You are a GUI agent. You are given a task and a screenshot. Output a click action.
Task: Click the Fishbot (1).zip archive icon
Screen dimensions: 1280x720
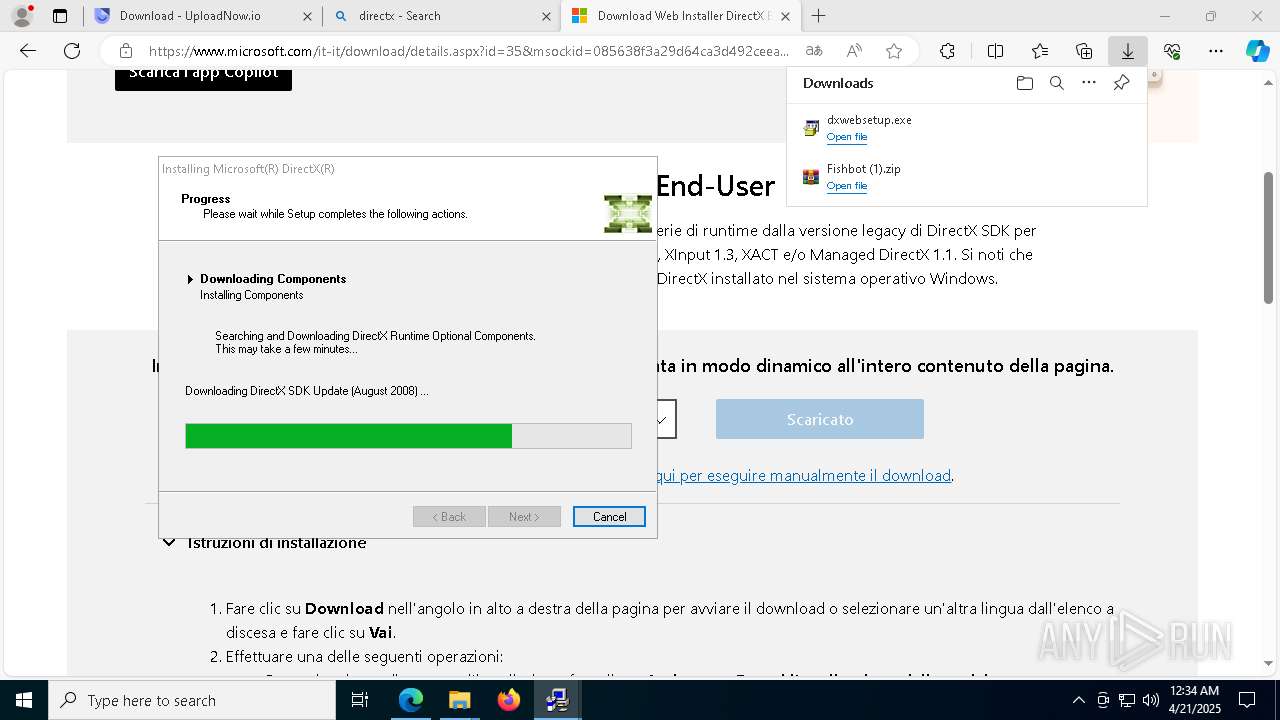(x=811, y=177)
